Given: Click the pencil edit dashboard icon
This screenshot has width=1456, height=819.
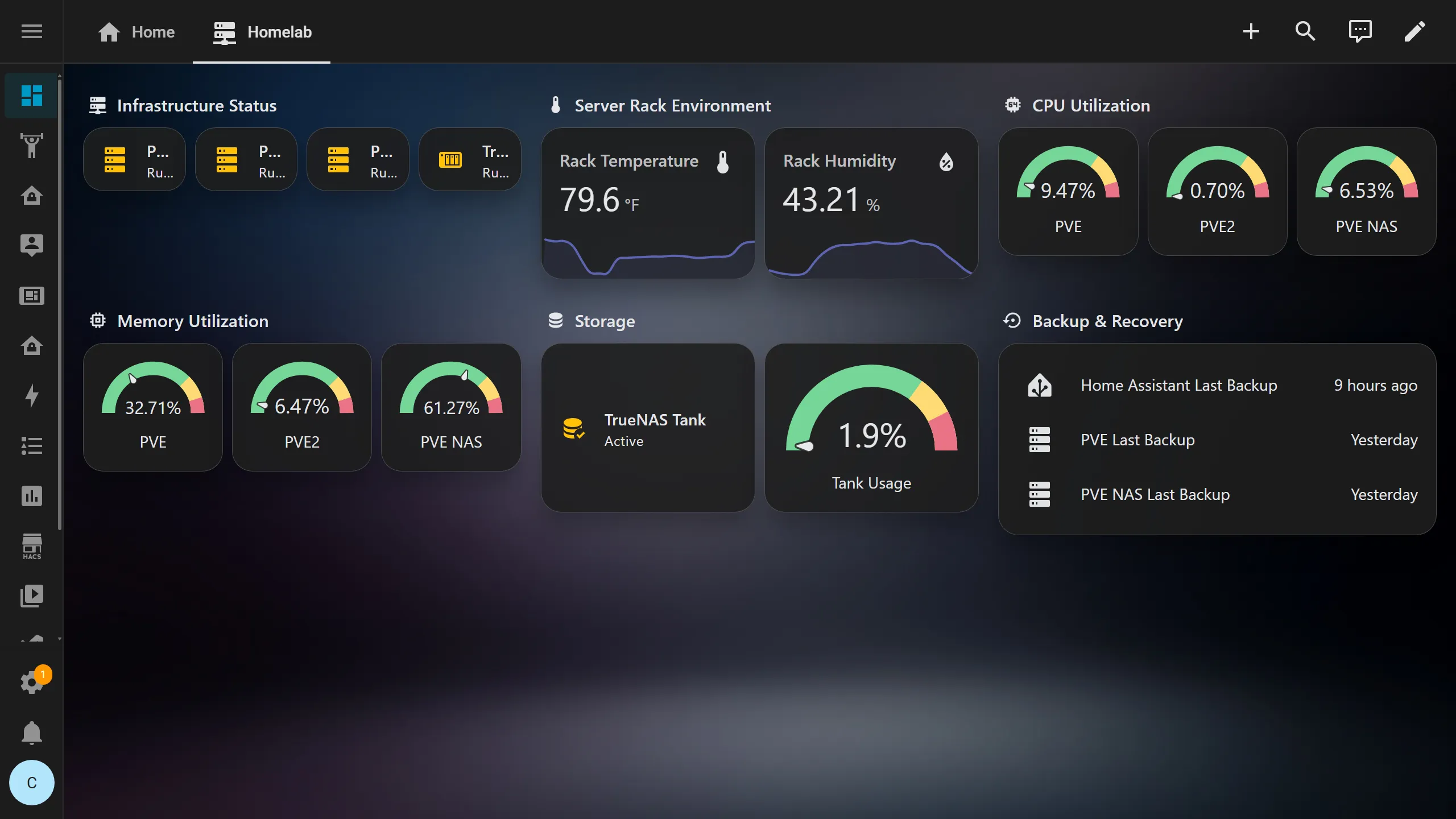Looking at the screenshot, I should [x=1414, y=31].
